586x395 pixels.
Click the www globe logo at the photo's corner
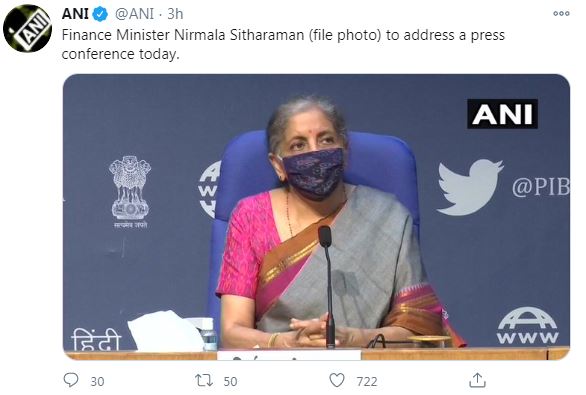coord(527,326)
